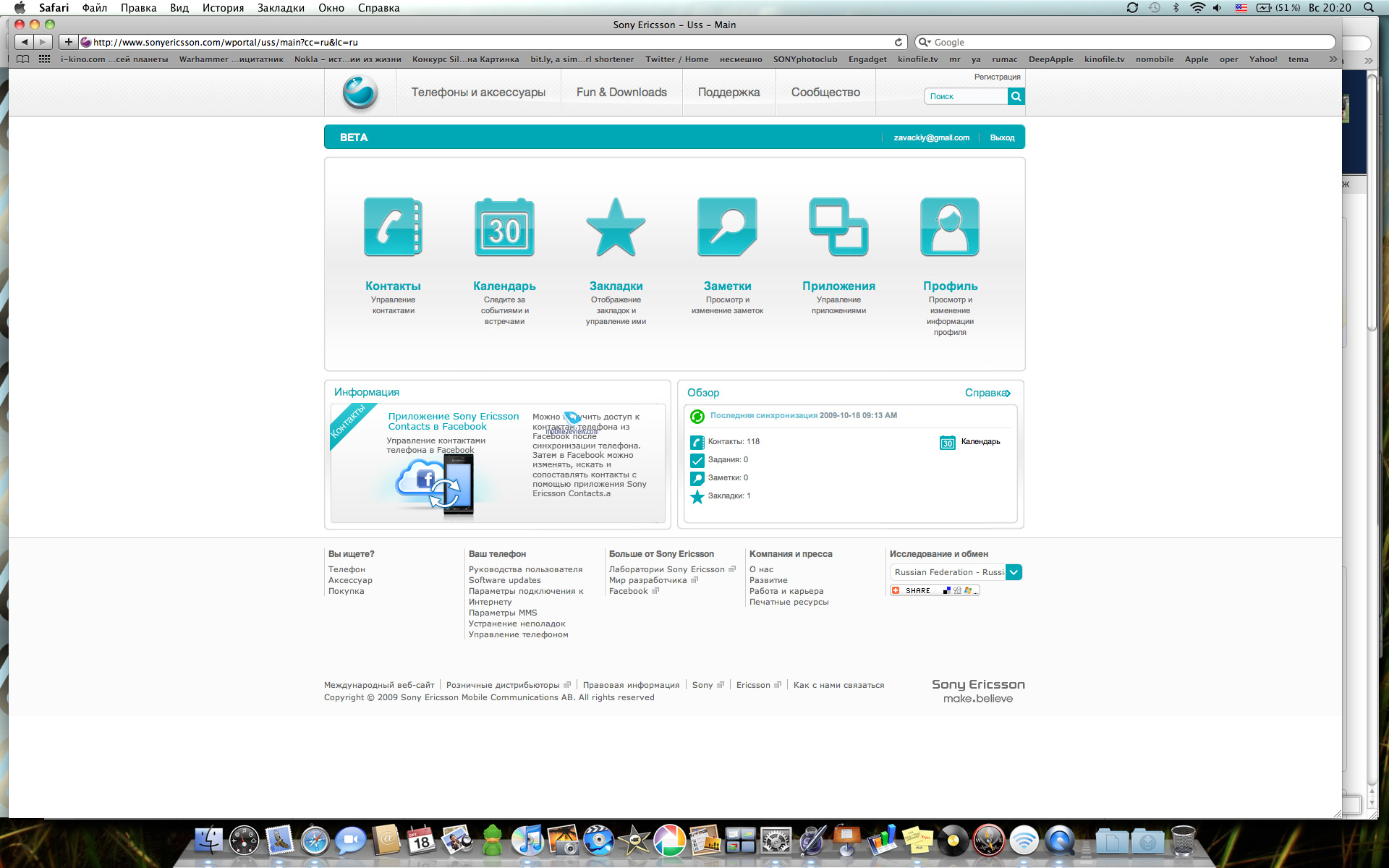Viewport: 1389px width, 868px height.
Task: Open Google search engine dropdown arrow
Action: pos(924,42)
